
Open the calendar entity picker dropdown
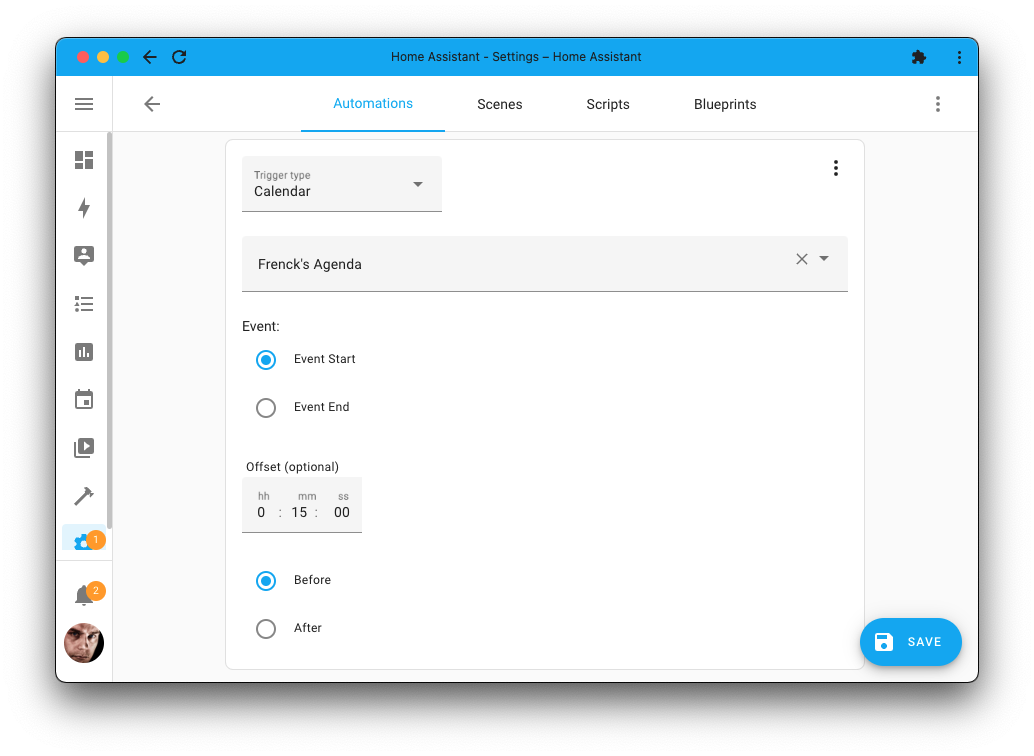pos(823,258)
